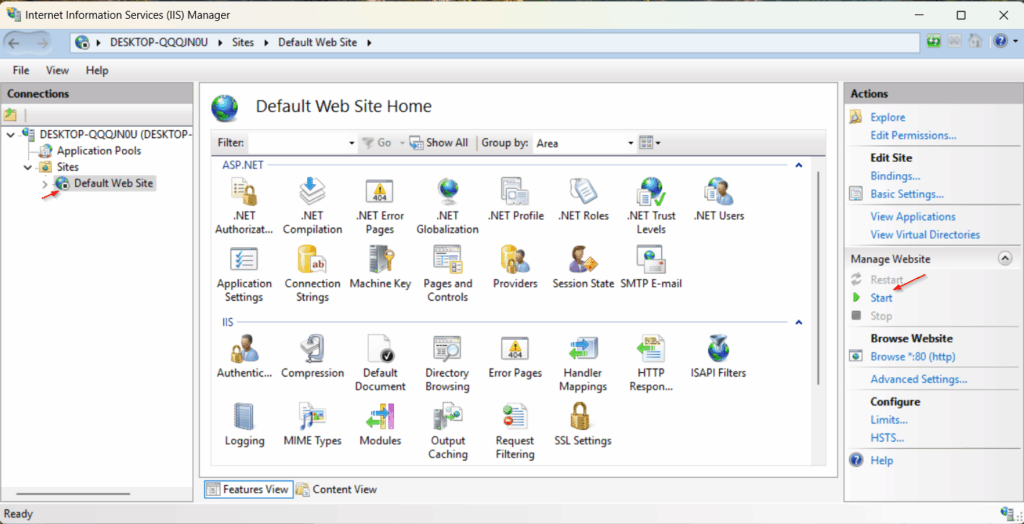This screenshot has width=1024, height=524.
Task: Open Error Pages in the IIS group
Action: (515, 357)
